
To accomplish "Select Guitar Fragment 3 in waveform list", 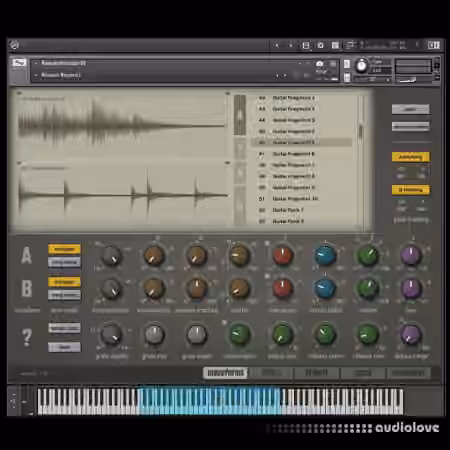I will coord(301,120).
